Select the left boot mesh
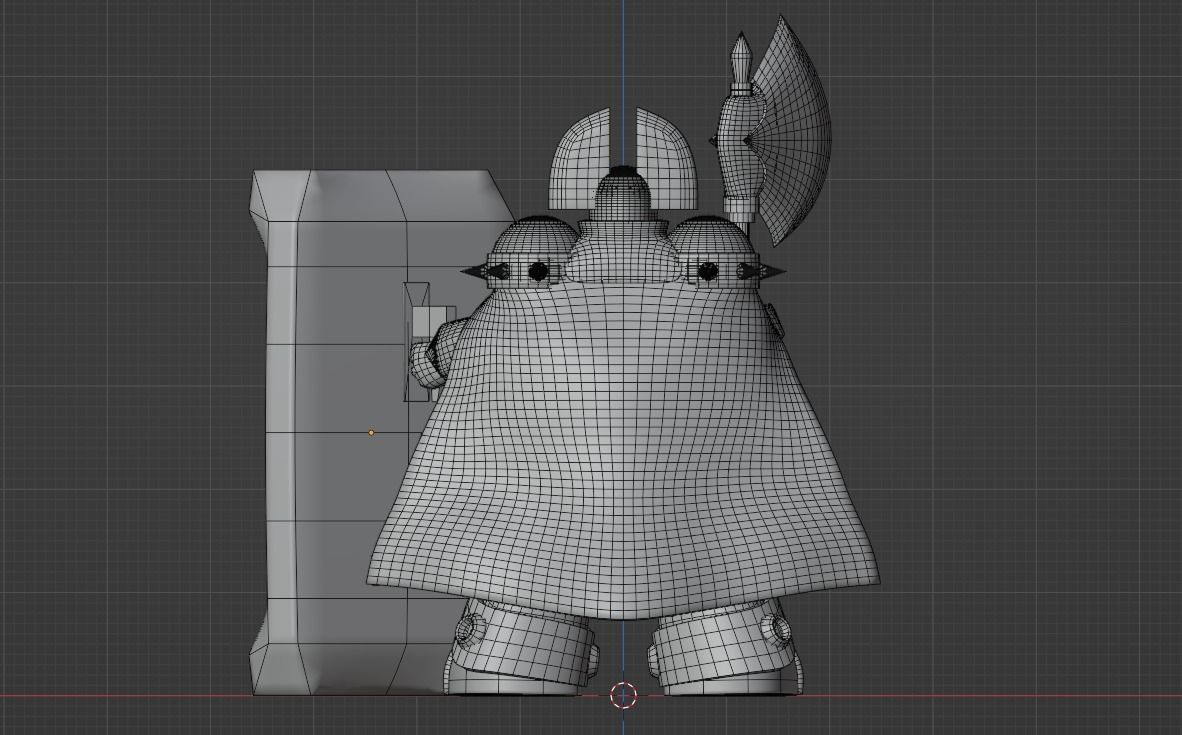 [x=522, y=647]
